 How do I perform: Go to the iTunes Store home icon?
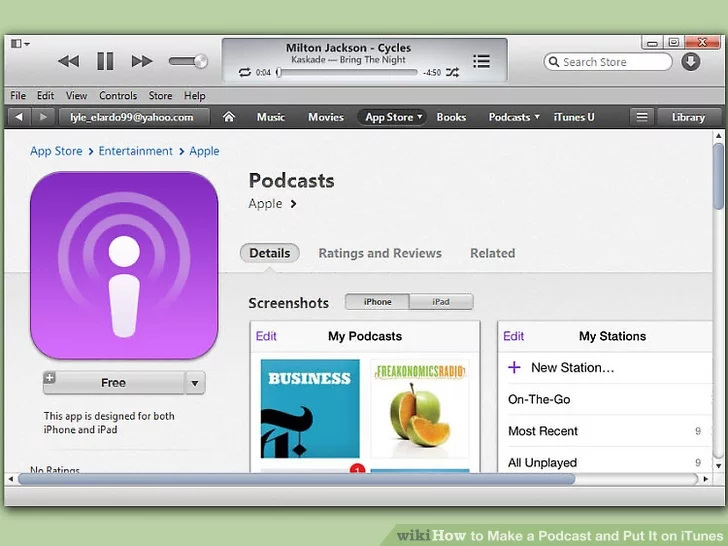point(228,117)
